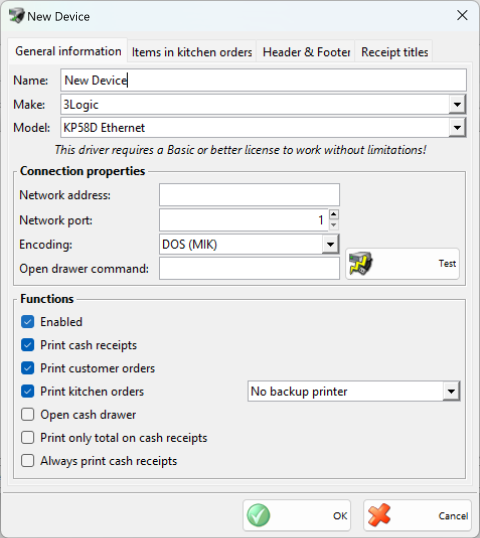Open the Make combo box showing 3Logic

[x=263, y=104]
